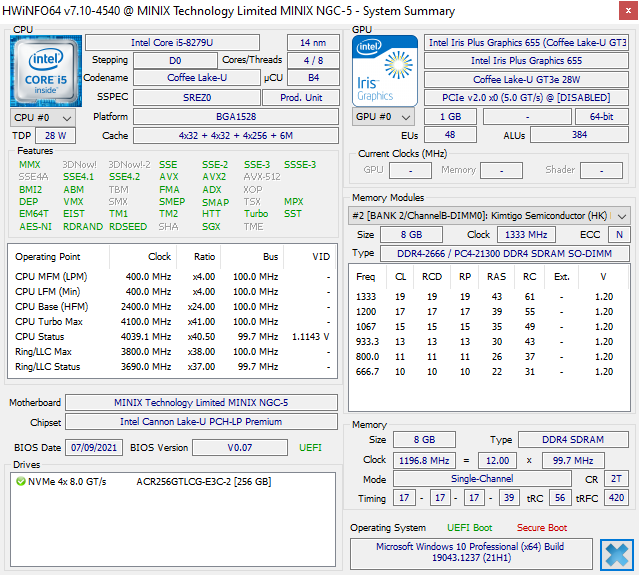Viewport: 639px width, 575px height.
Task: Click the Intel Cannon Lake-U PCH-LP Premium chipset field
Action: pos(201,422)
